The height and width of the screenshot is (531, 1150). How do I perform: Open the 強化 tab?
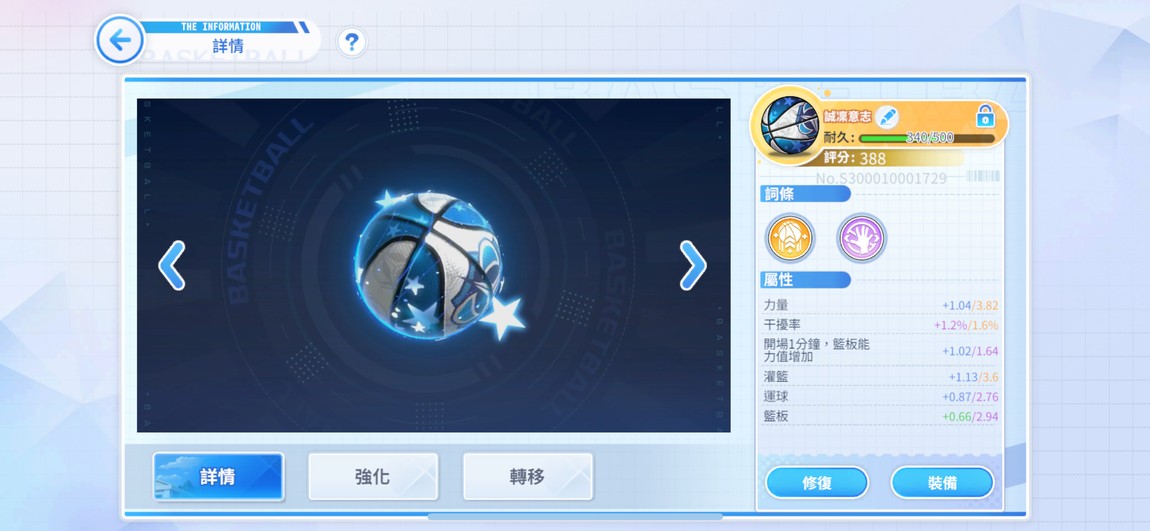click(x=373, y=477)
